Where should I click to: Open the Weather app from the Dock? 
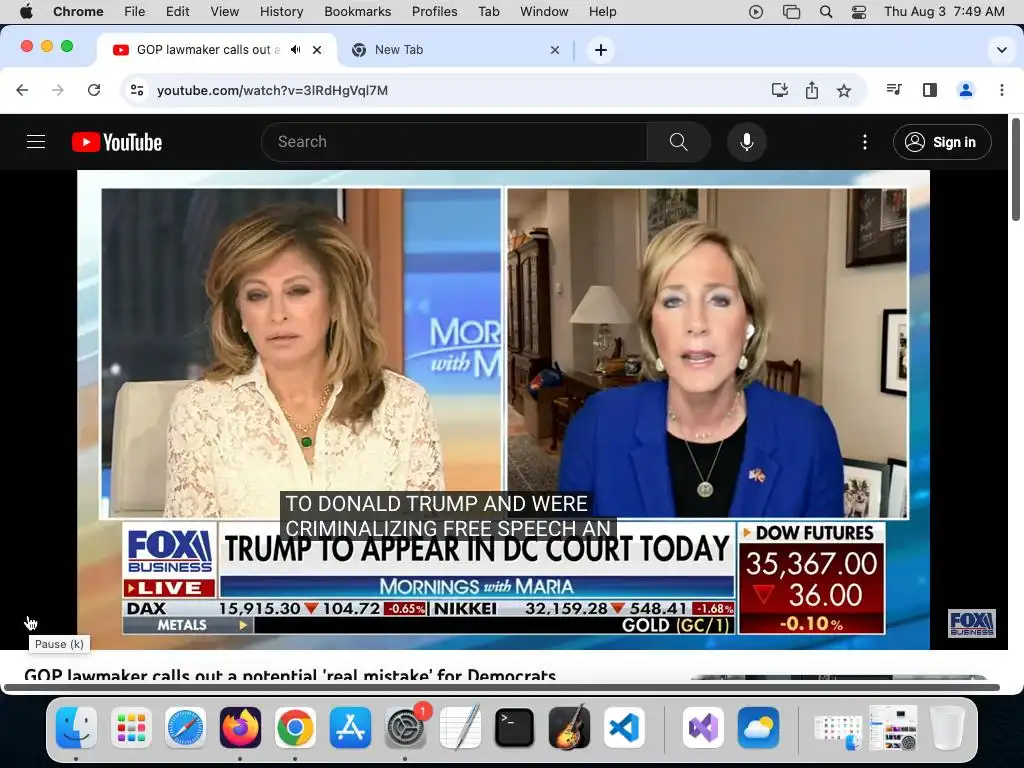(x=758, y=728)
